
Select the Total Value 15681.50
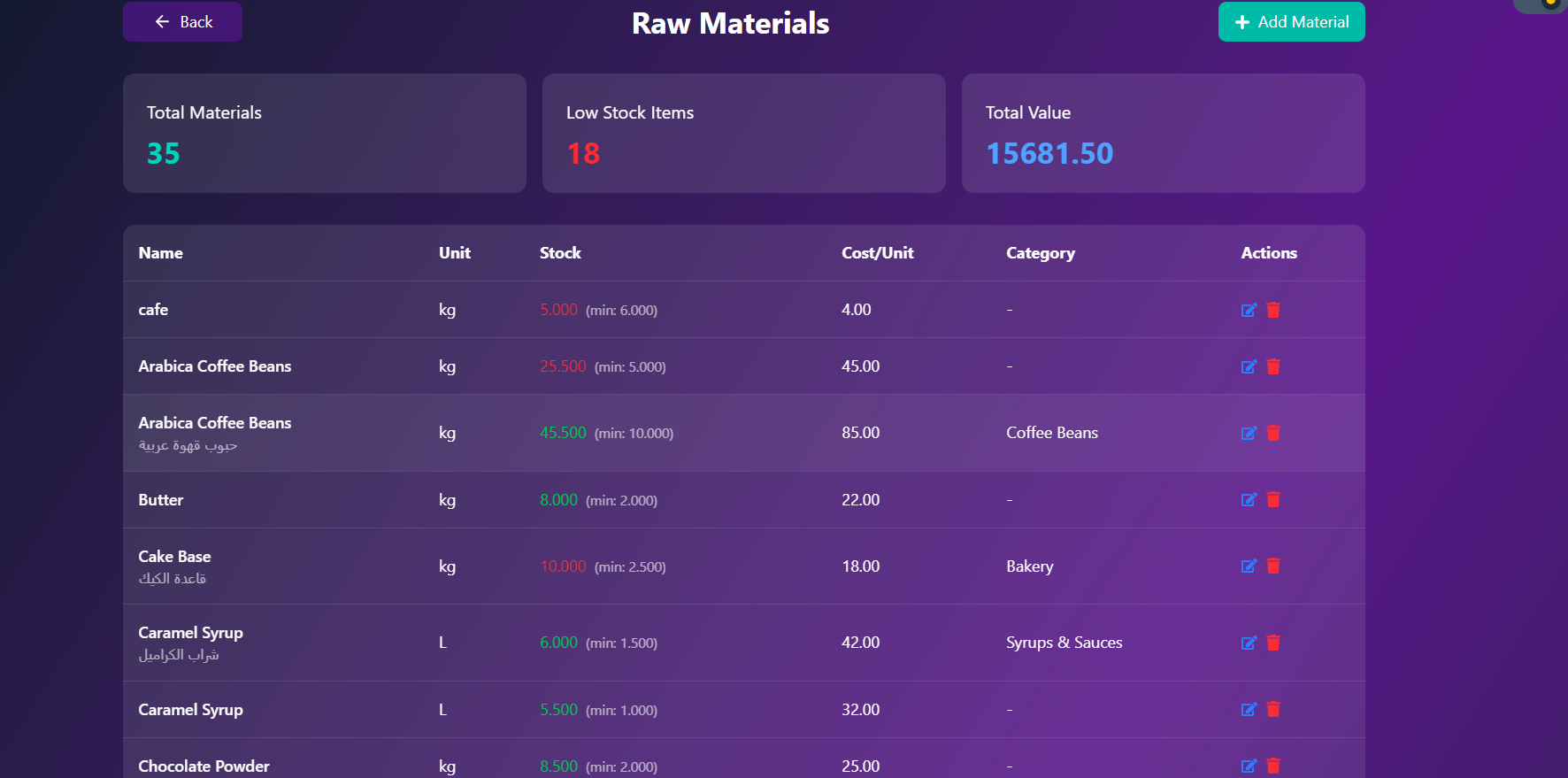(x=1049, y=154)
